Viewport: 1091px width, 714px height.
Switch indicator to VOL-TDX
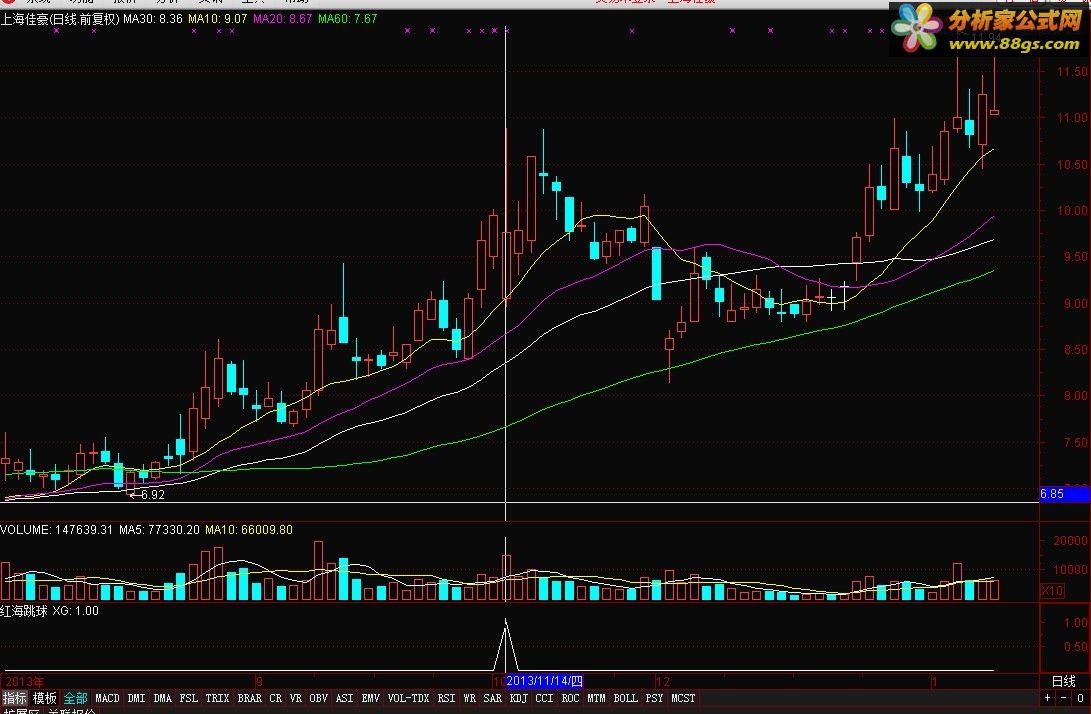[408, 698]
